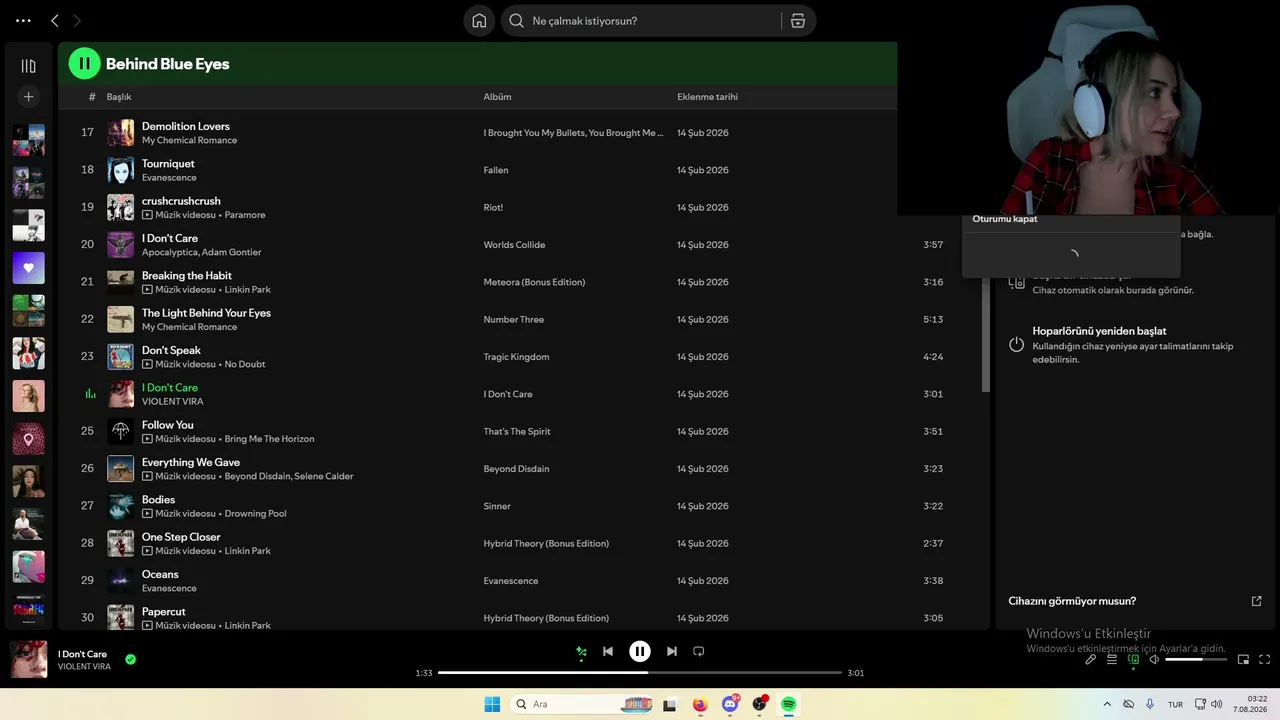The image size is (1280, 720).
Task: Select the Don't Speak track
Action: [x=171, y=350]
